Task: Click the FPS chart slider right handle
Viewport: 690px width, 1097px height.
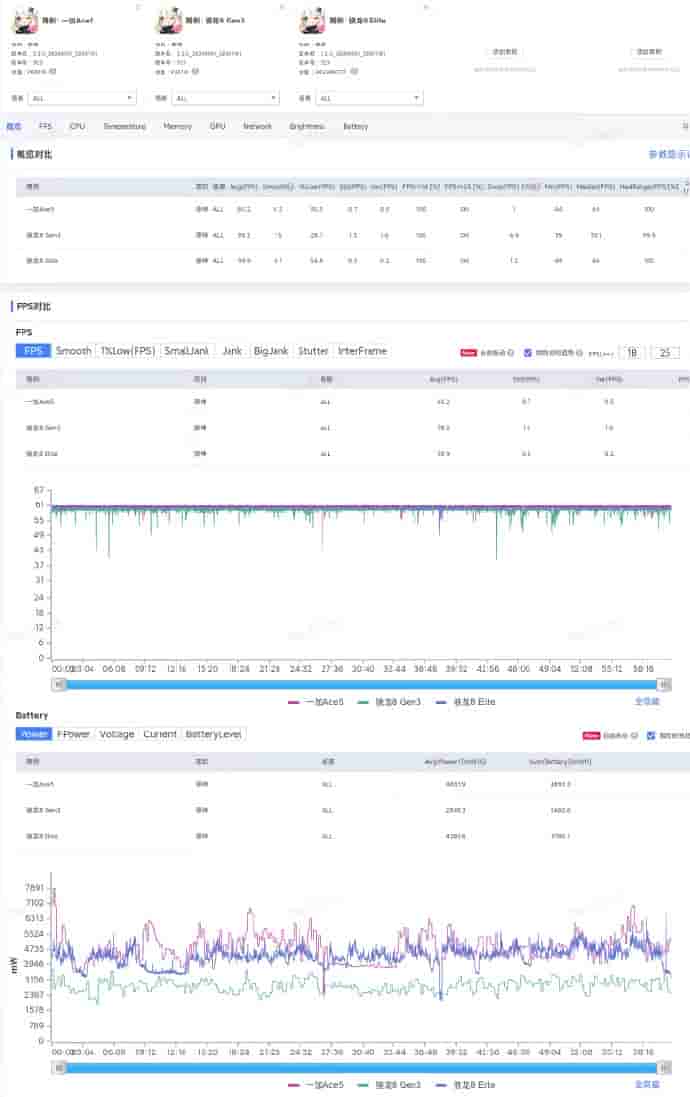Action: tap(664, 684)
